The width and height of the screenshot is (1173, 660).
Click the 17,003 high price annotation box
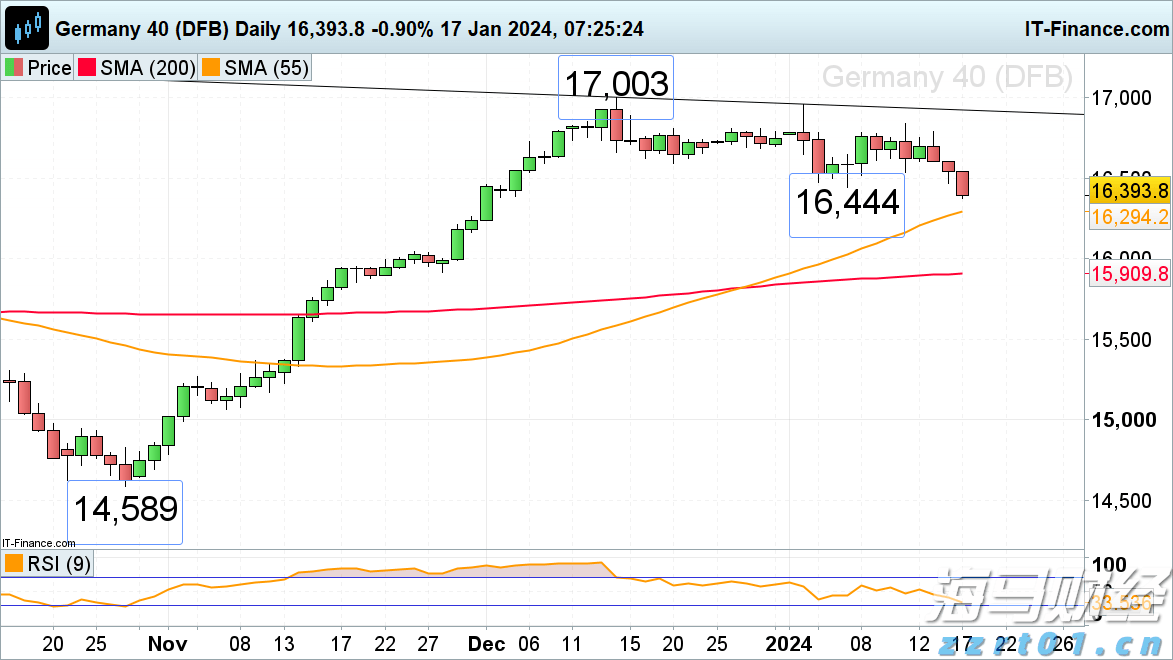tap(615, 85)
